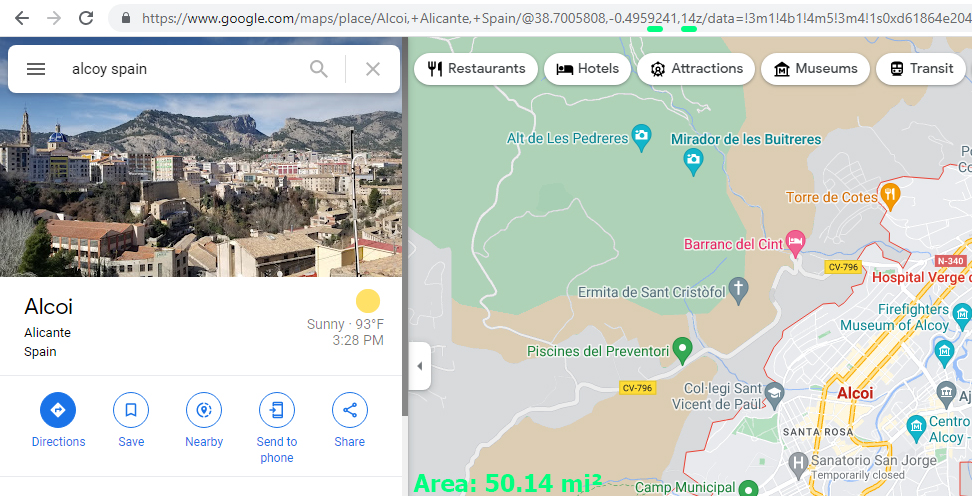Image resolution: width=972 pixels, height=496 pixels.
Task: Select the Hotels filter chip
Action: [x=587, y=69]
